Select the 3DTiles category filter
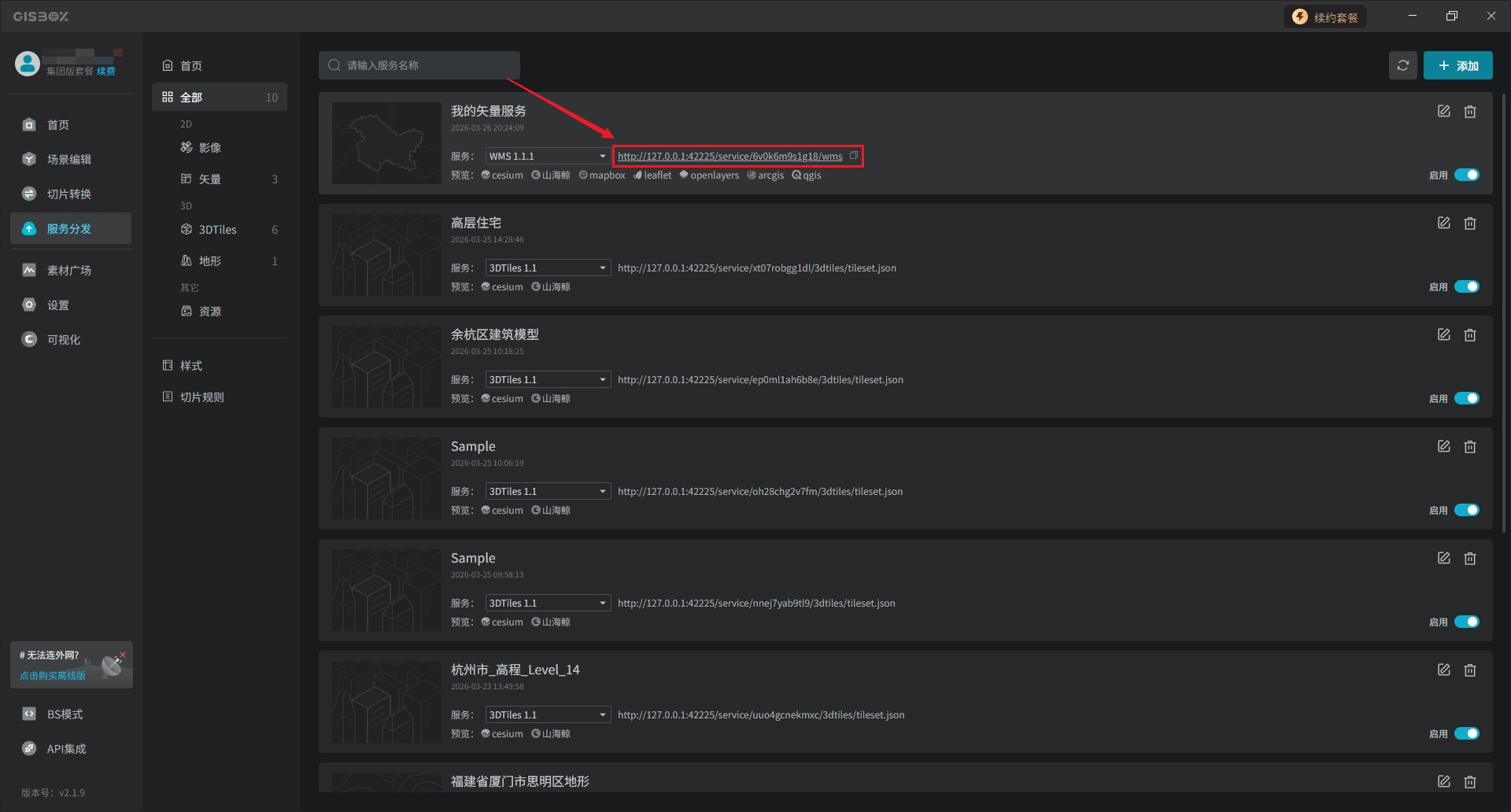The height and width of the screenshot is (812, 1511). click(218, 230)
